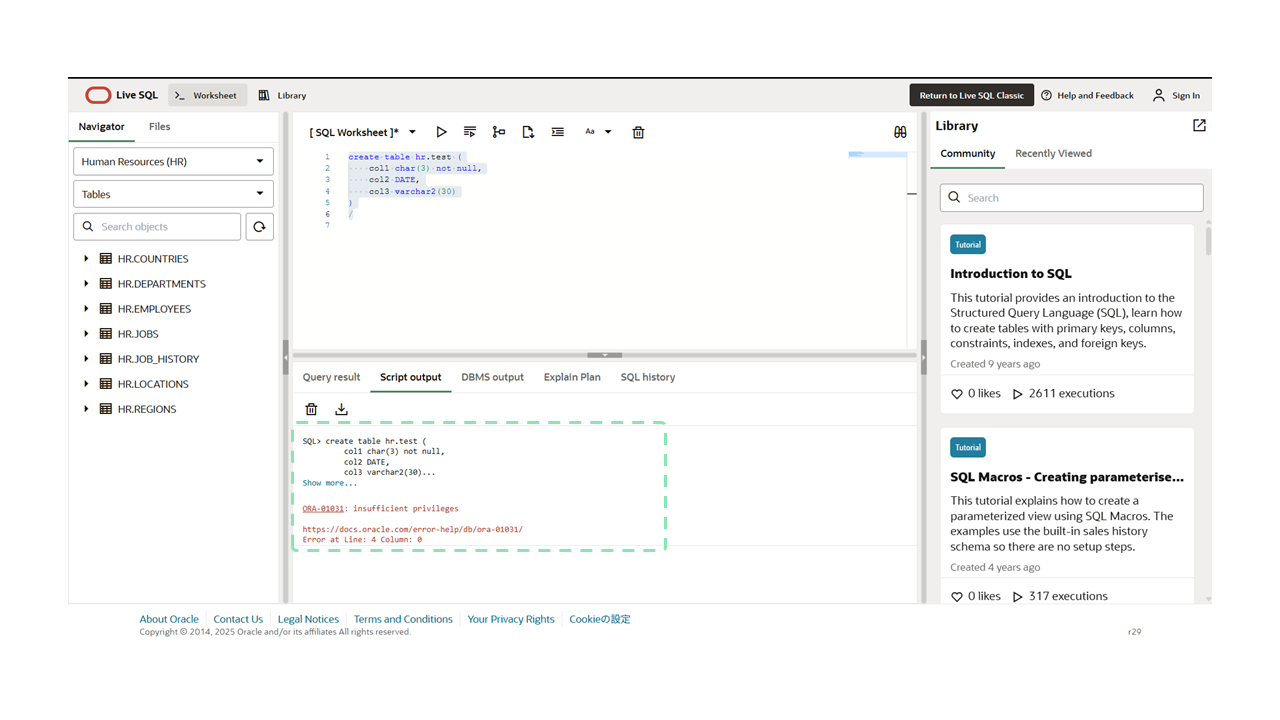Expand the HR.COUNTRIES tree node
The width and height of the screenshot is (1280, 720).
pos(86,259)
